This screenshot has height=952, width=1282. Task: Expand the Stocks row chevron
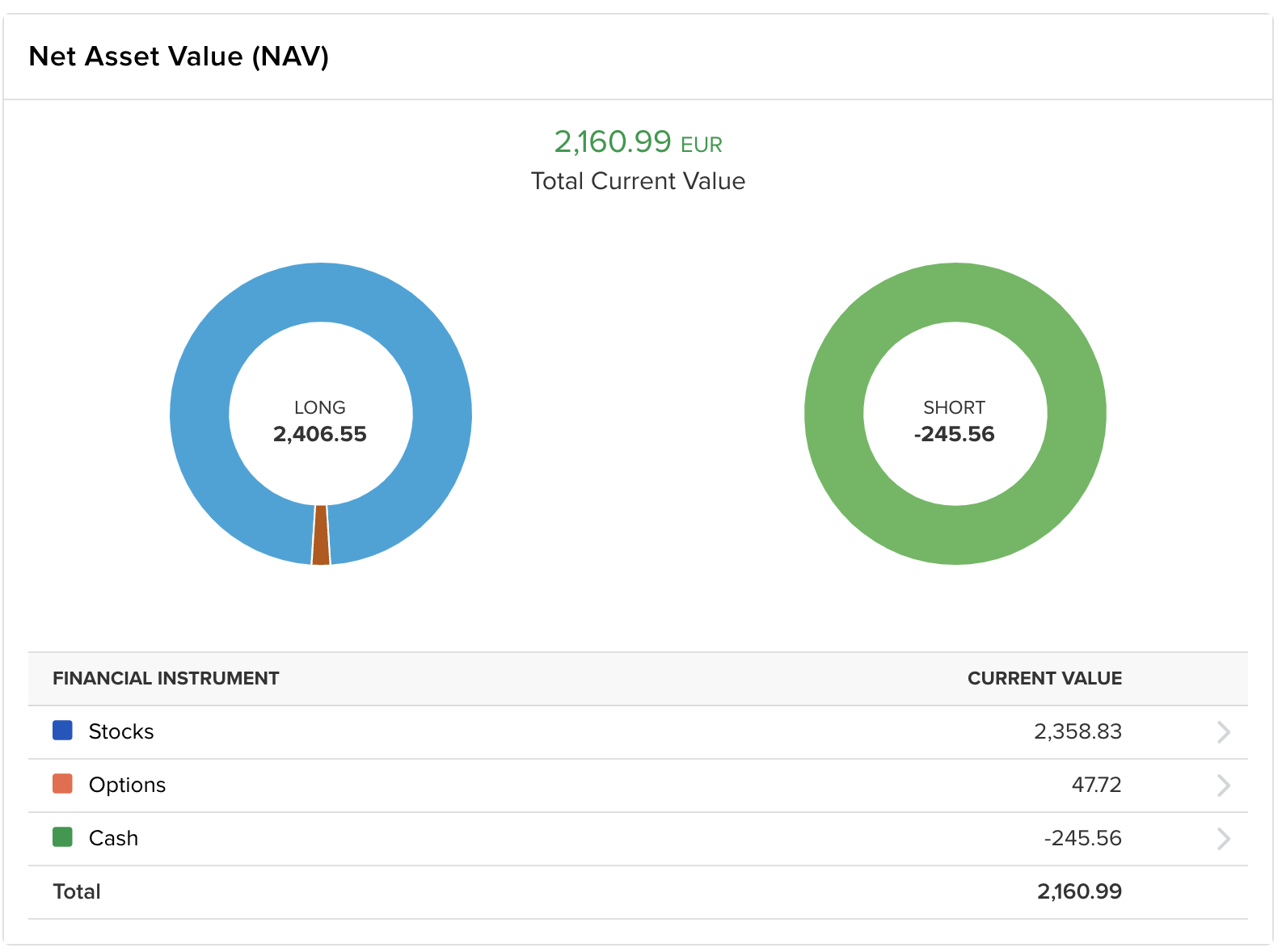1223,732
